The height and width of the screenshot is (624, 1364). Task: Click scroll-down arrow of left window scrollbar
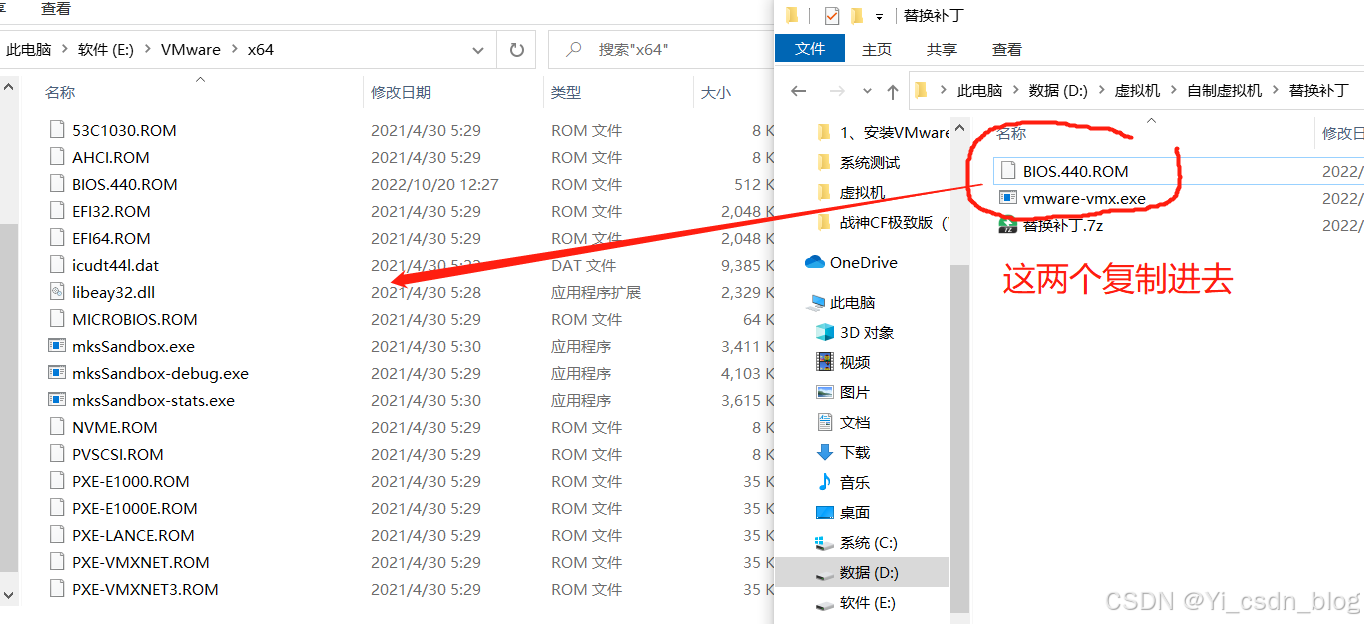click(x=8, y=594)
